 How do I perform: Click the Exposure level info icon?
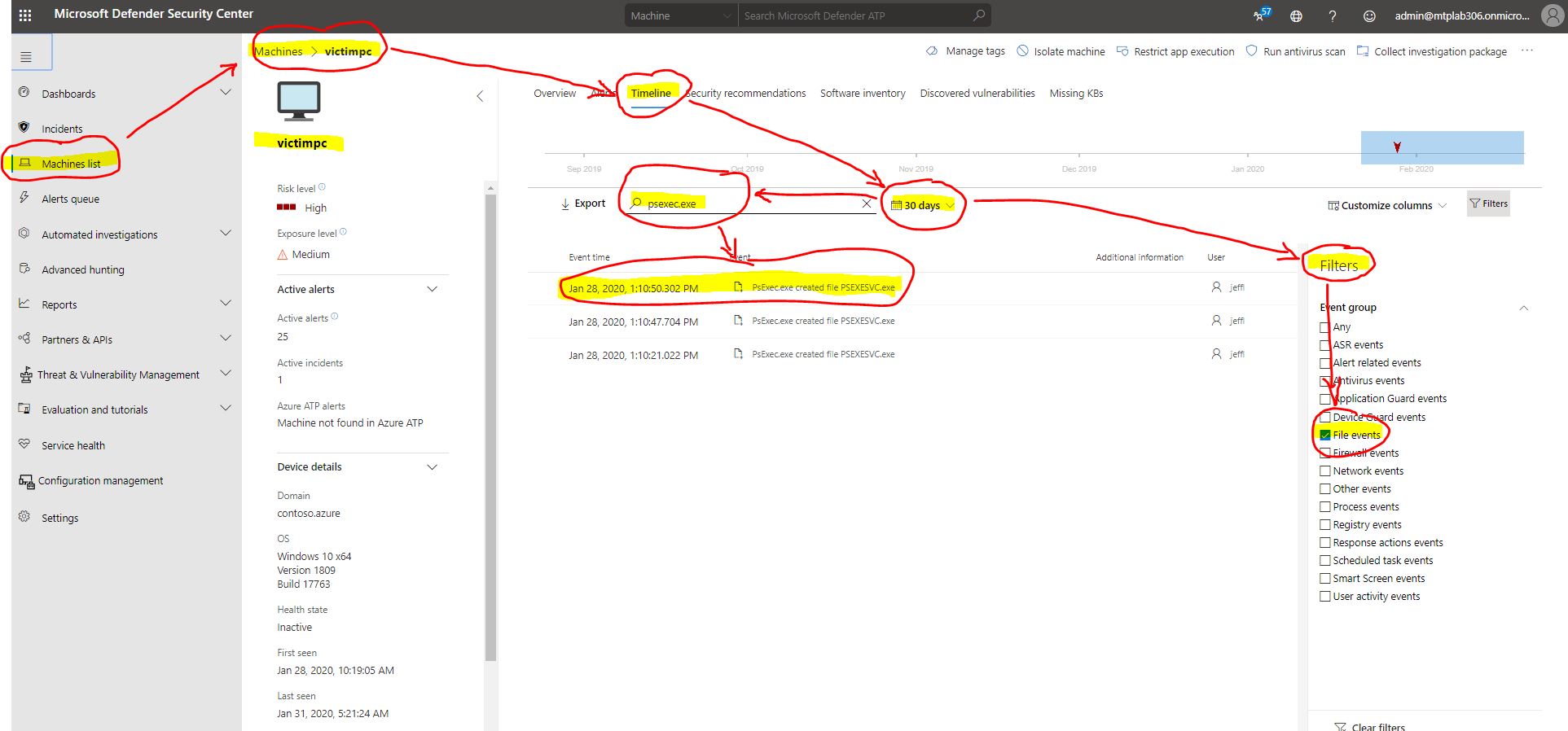point(343,232)
